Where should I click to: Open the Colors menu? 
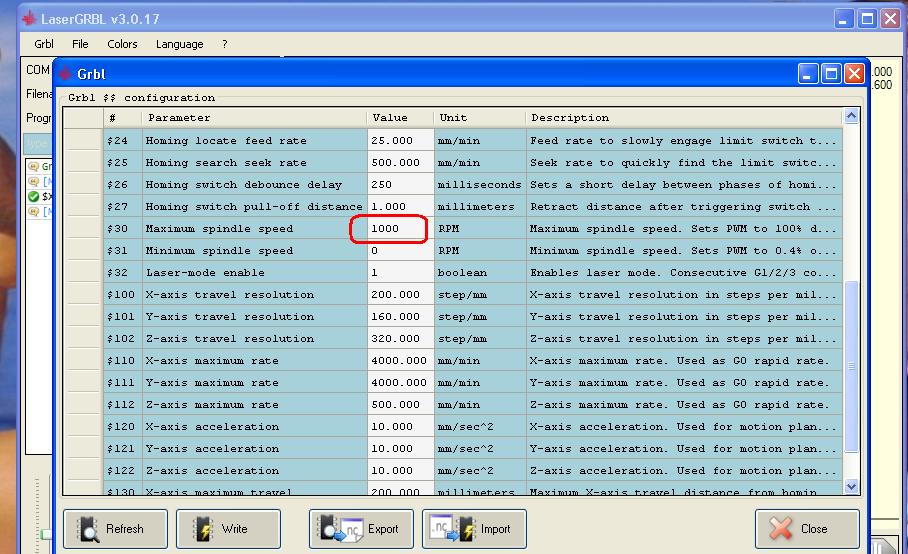(x=122, y=44)
